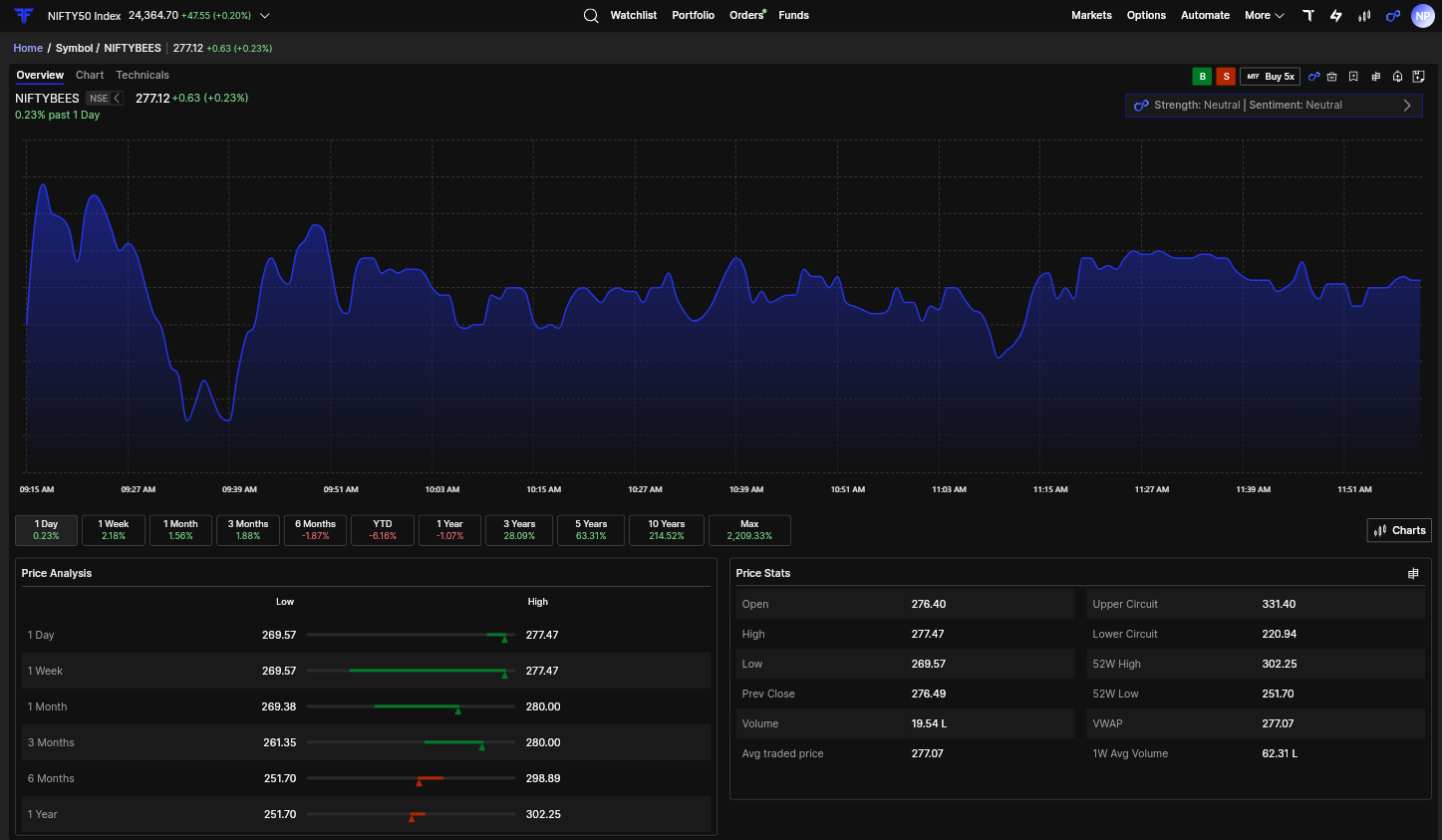Open the Options menu
The height and width of the screenshot is (840, 1442).
[x=1147, y=15]
